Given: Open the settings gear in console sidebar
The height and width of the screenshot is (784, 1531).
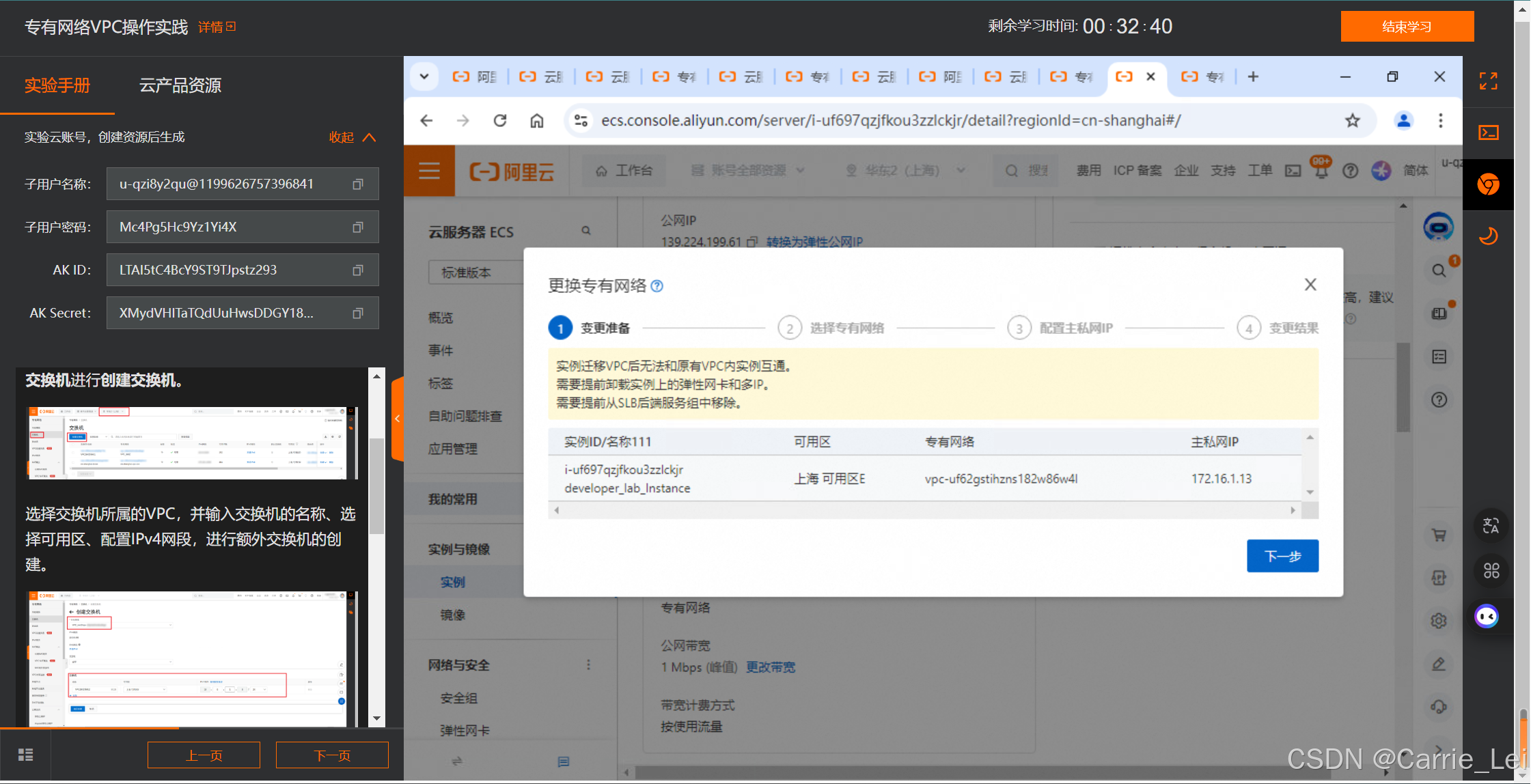Looking at the screenshot, I should pyautogui.click(x=1439, y=621).
